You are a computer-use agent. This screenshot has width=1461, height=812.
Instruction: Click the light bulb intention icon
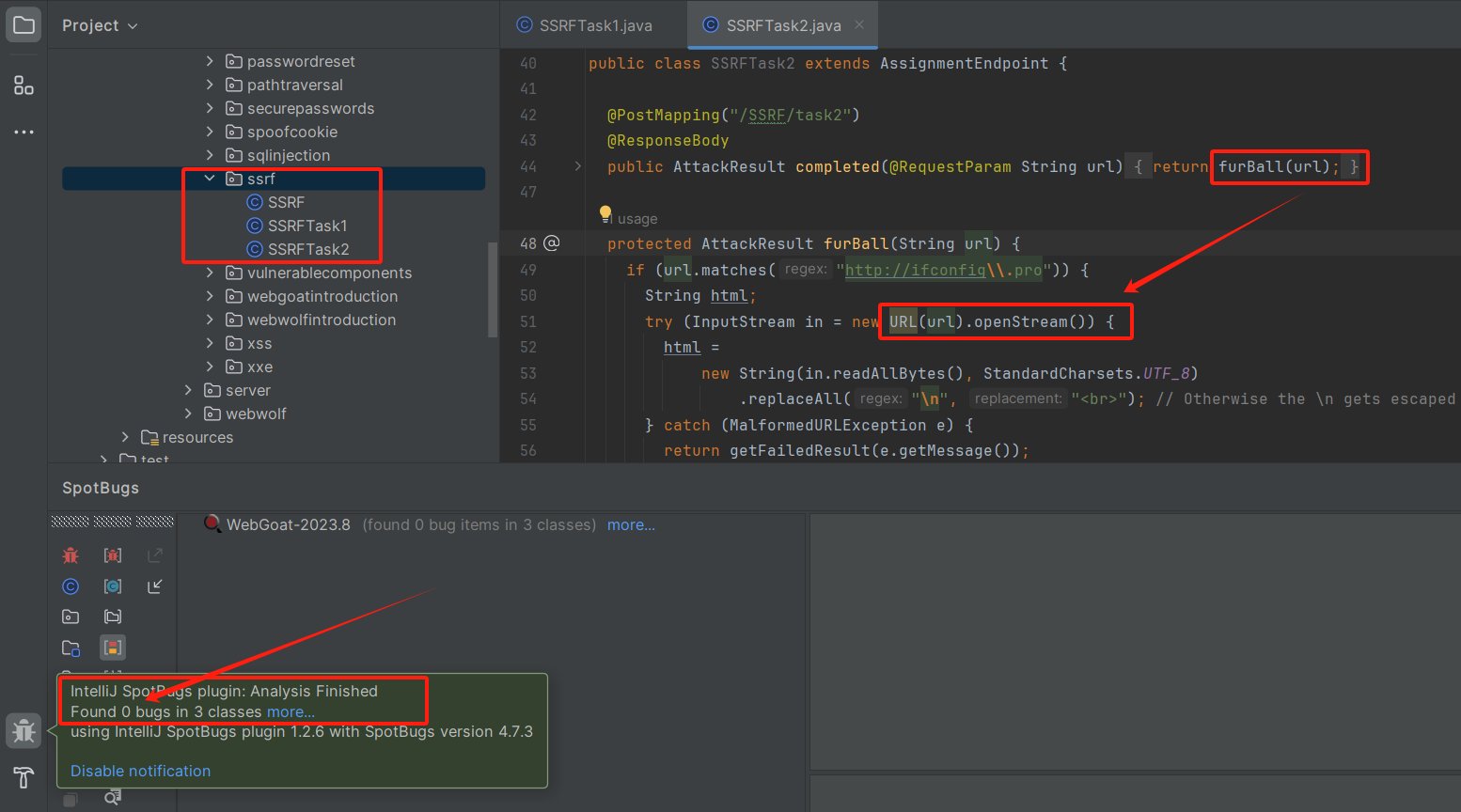point(605,213)
